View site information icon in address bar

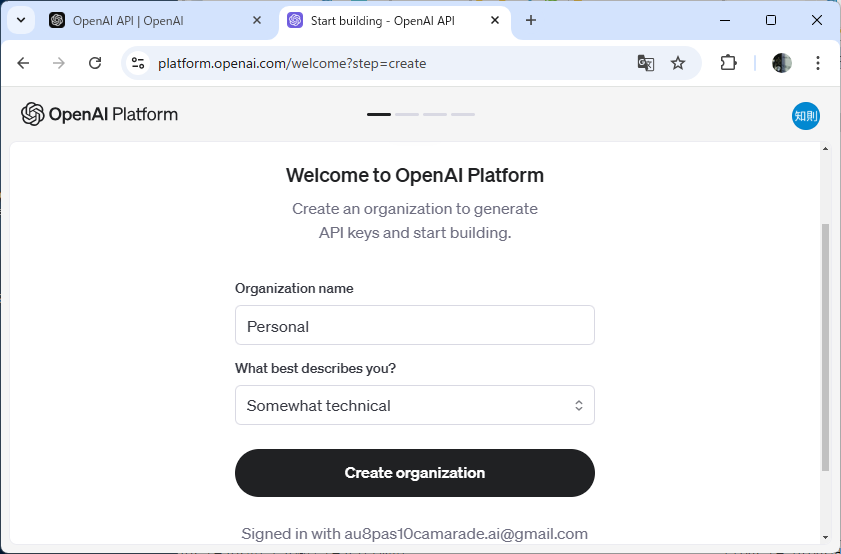[138, 63]
